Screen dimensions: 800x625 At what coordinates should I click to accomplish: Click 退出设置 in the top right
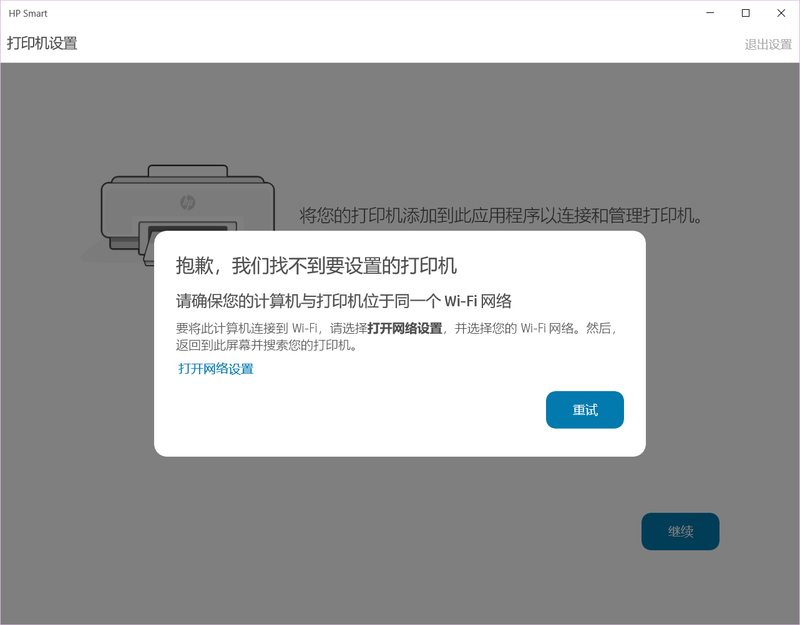tap(767, 44)
